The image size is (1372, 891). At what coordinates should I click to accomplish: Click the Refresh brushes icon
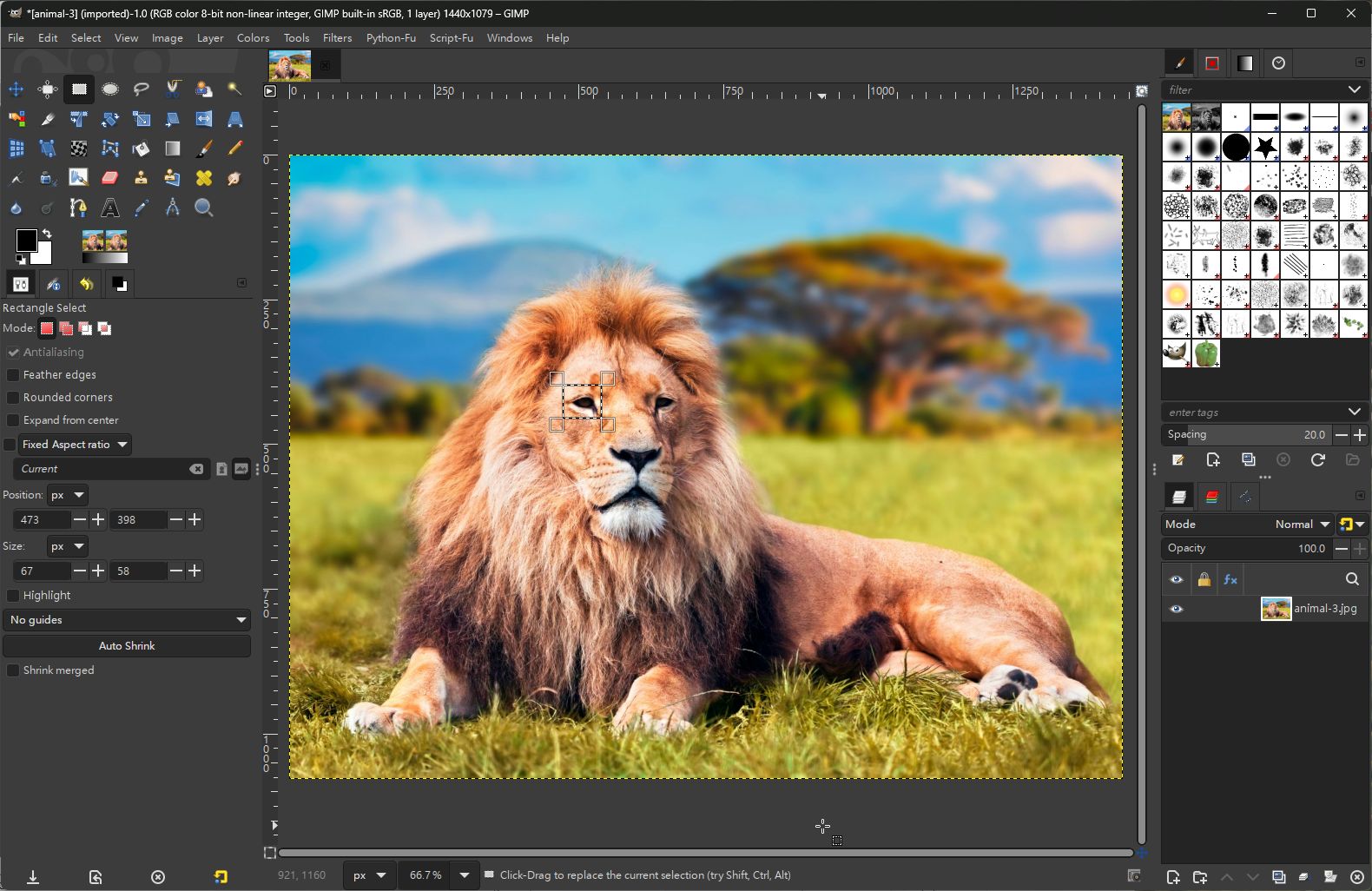(1317, 459)
